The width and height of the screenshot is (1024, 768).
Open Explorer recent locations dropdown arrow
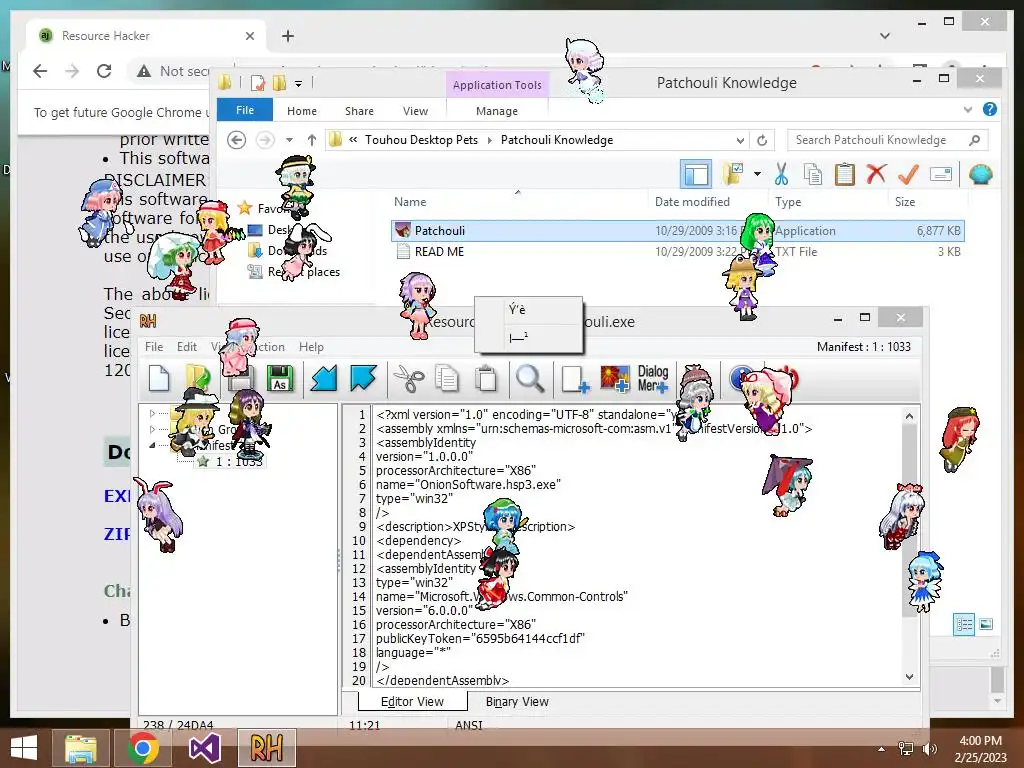coord(289,140)
